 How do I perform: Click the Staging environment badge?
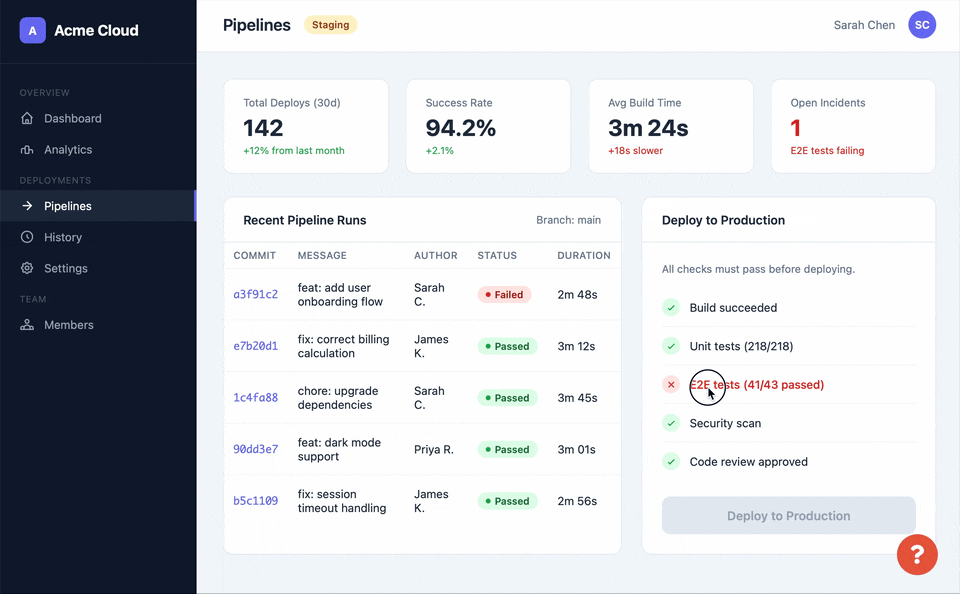330,25
